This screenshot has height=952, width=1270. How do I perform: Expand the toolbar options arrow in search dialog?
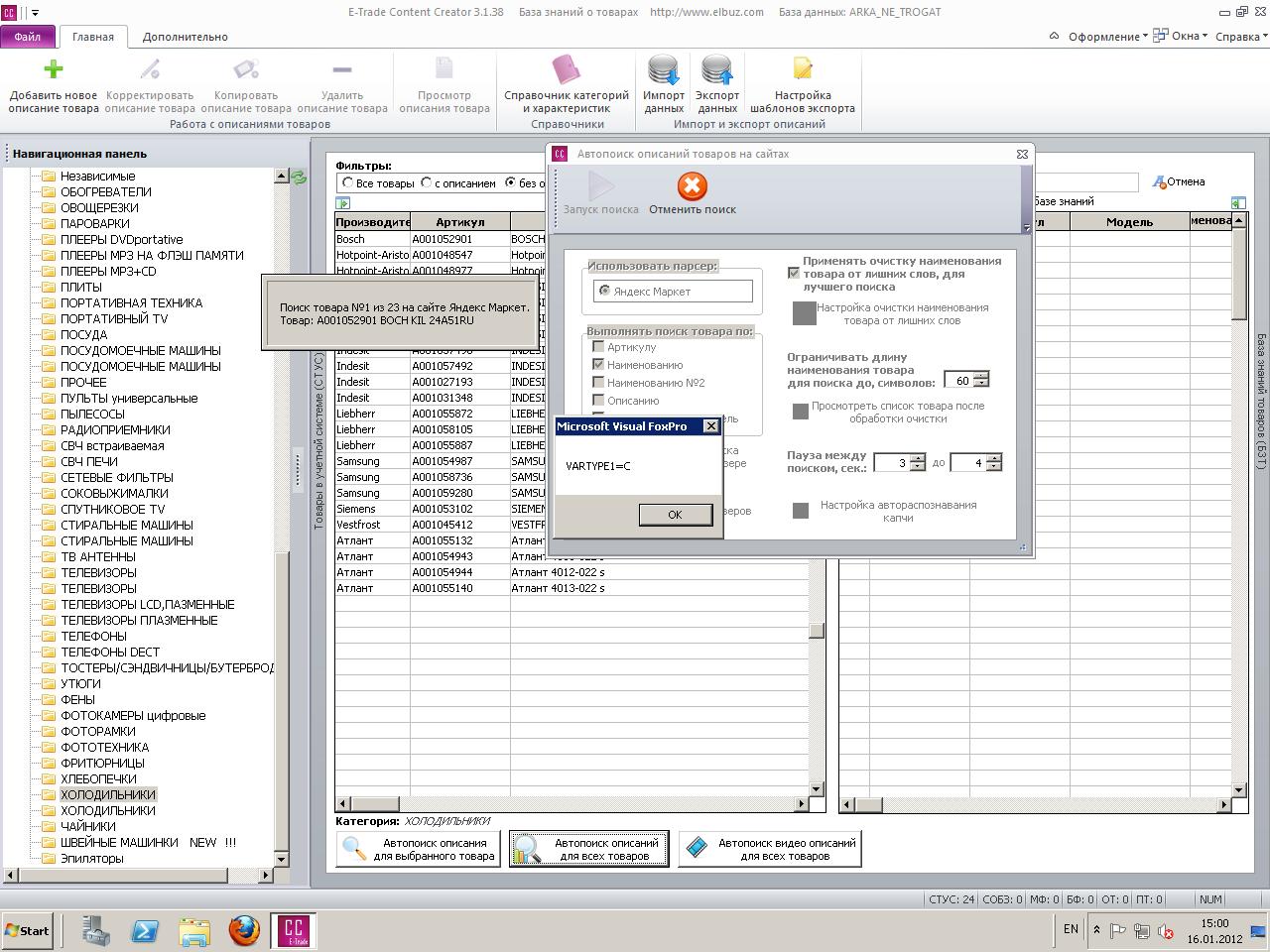[x=1027, y=228]
